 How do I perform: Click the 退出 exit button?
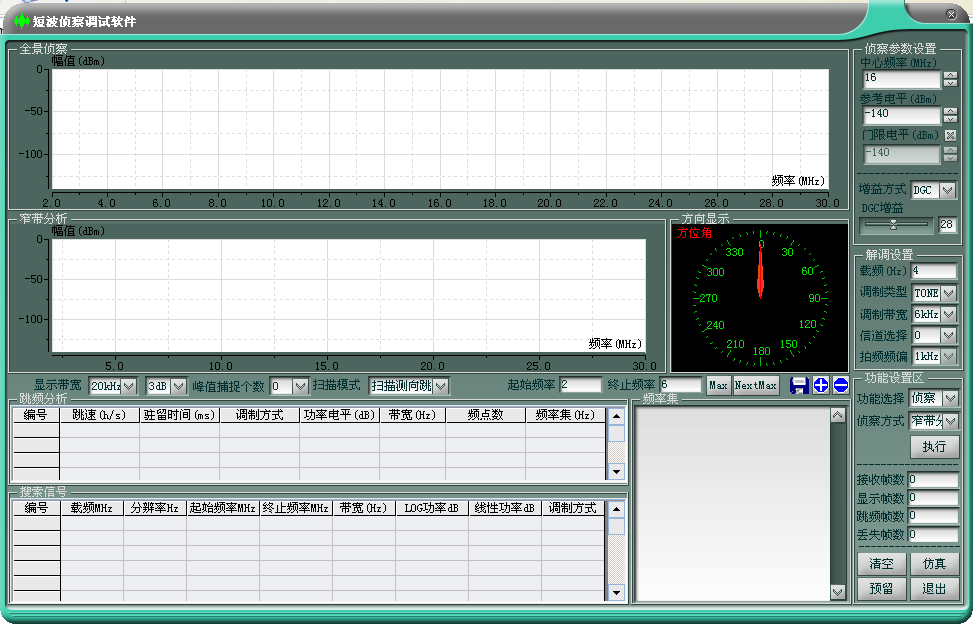(x=935, y=589)
